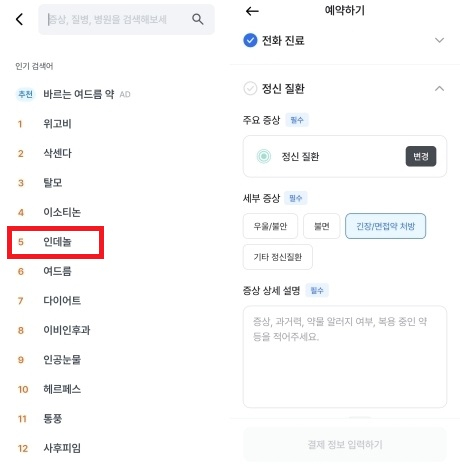Select the 불면 symptom chip

coord(322,226)
